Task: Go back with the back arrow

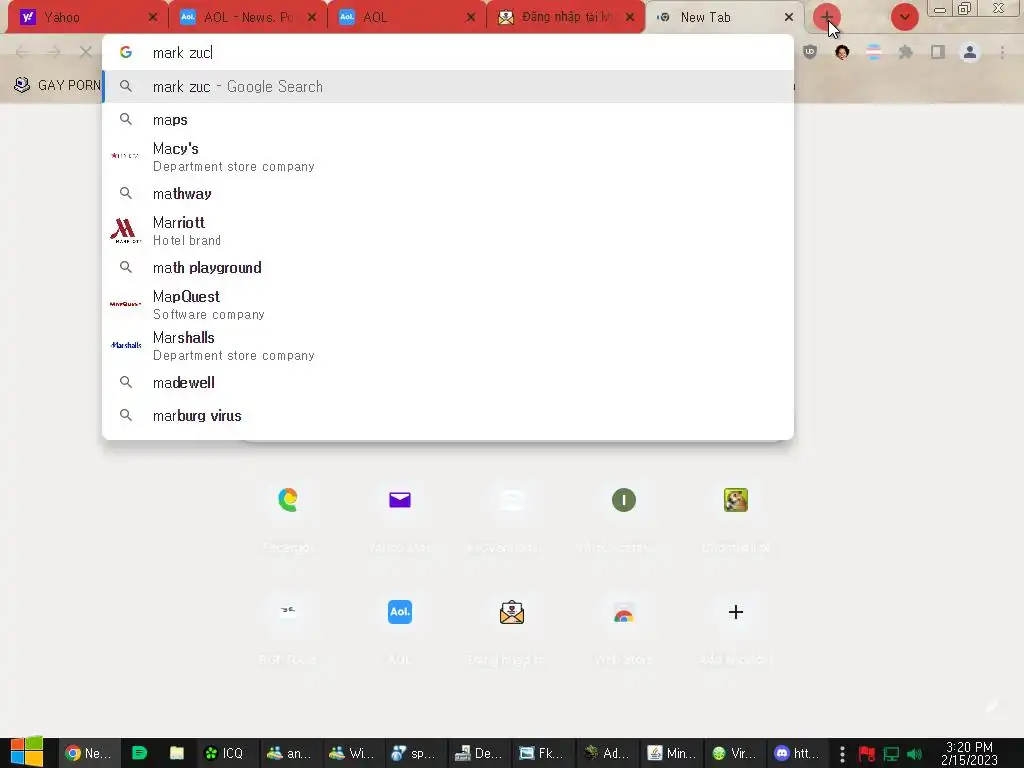Action: point(22,52)
